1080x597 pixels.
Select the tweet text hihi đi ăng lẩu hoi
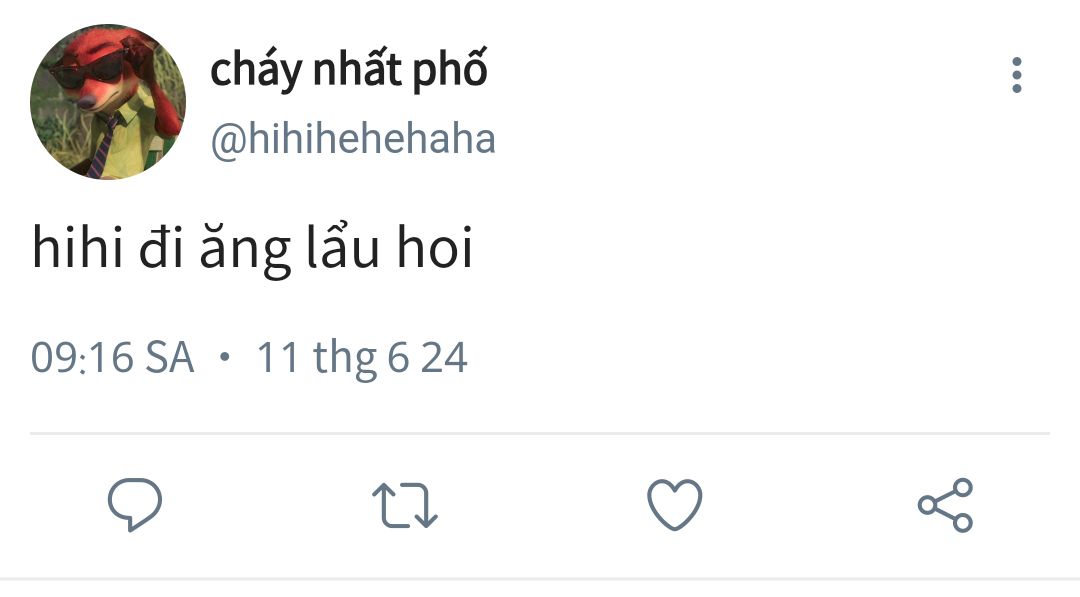(x=253, y=248)
